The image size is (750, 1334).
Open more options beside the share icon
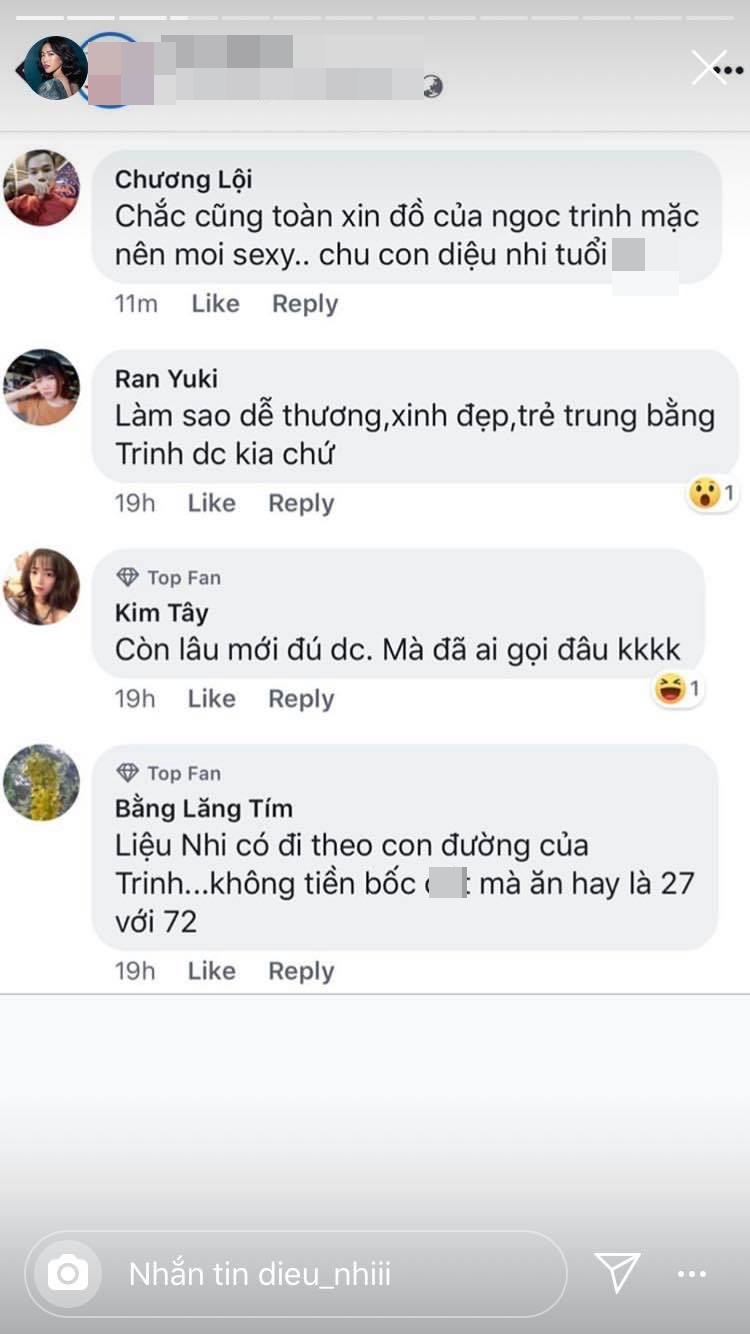coord(692,1274)
